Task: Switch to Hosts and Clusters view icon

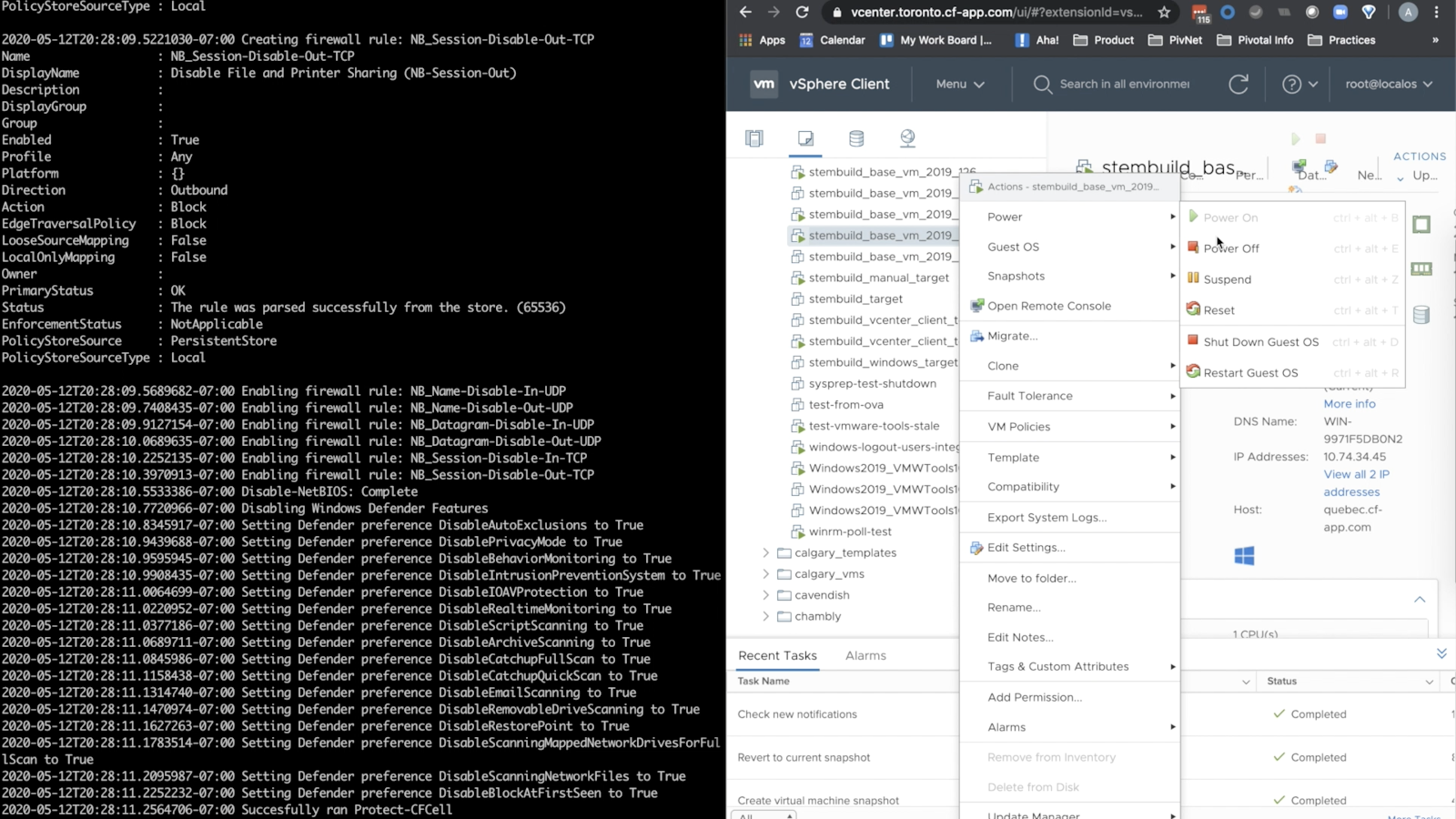Action: point(753,138)
